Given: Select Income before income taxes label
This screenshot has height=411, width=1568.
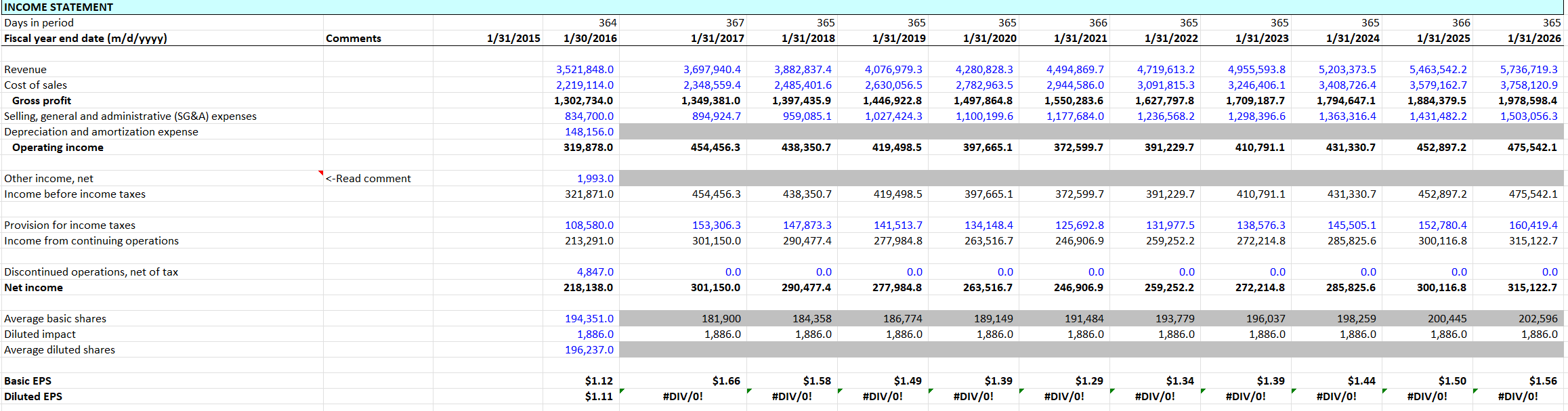Looking at the screenshot, I should point(75,194).
